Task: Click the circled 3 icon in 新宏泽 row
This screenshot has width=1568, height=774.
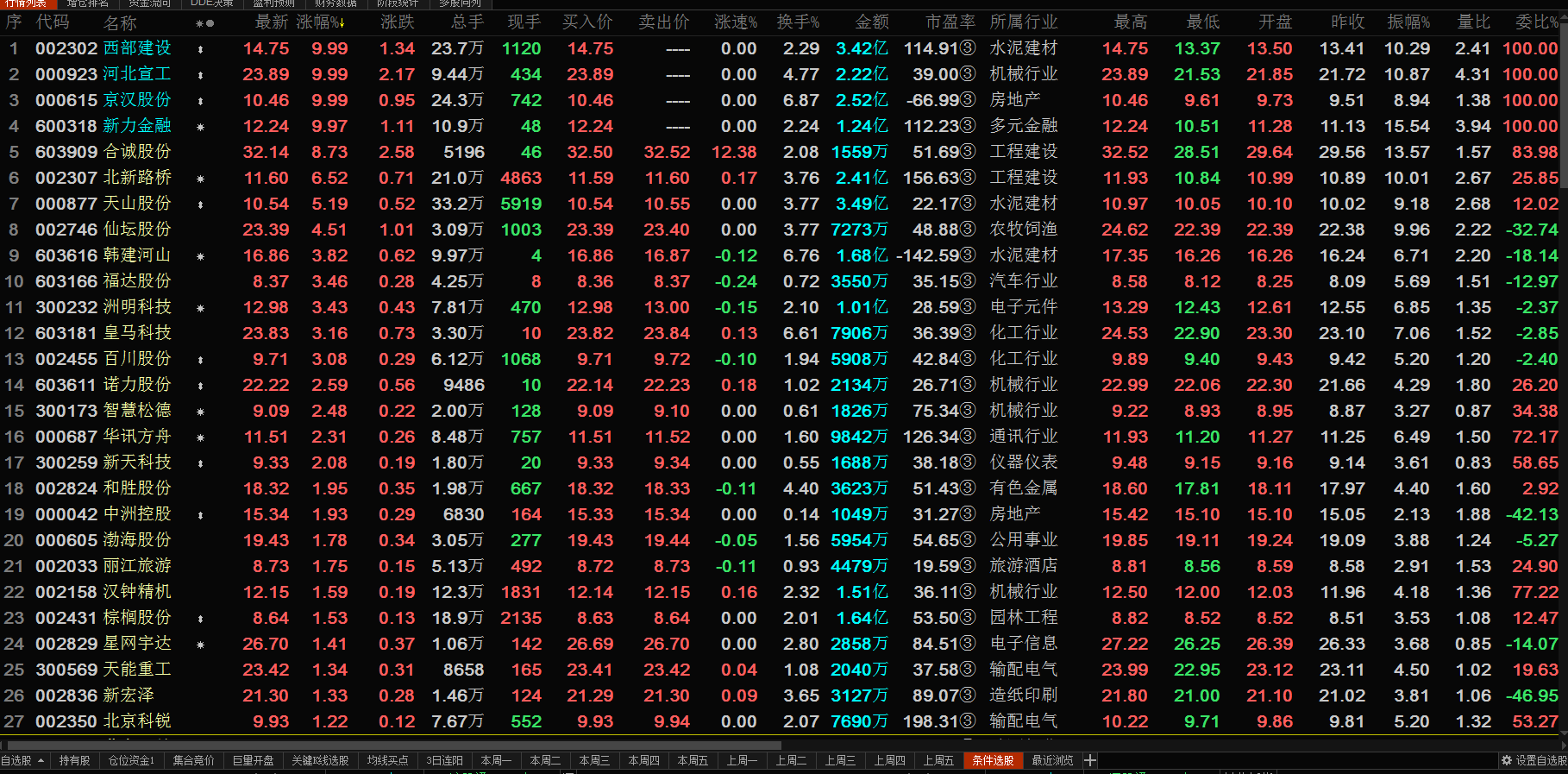Action: click(968, 696)
